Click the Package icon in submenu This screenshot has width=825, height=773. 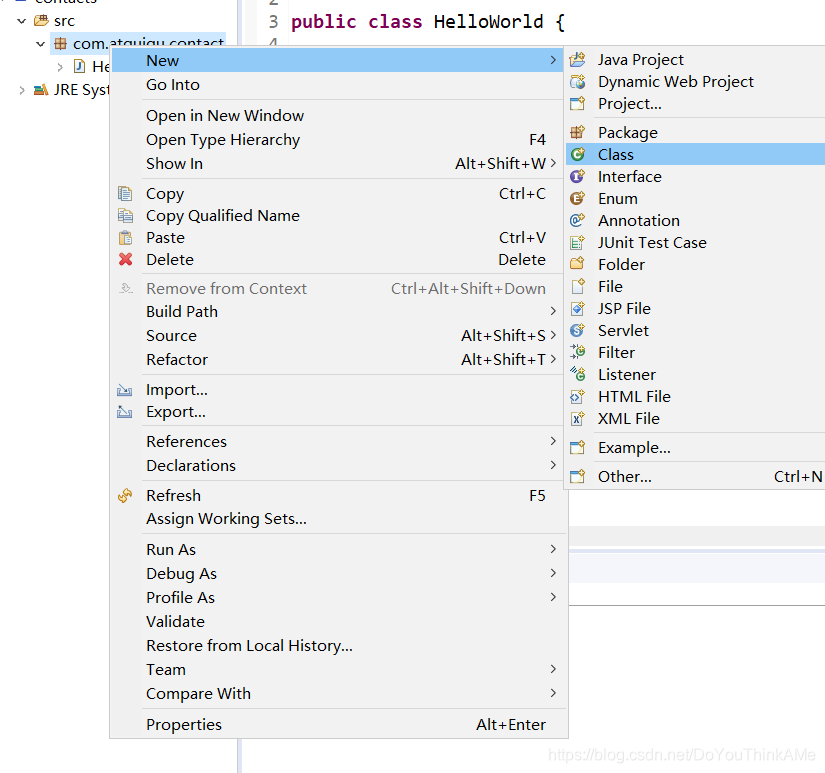coord(578,132)
